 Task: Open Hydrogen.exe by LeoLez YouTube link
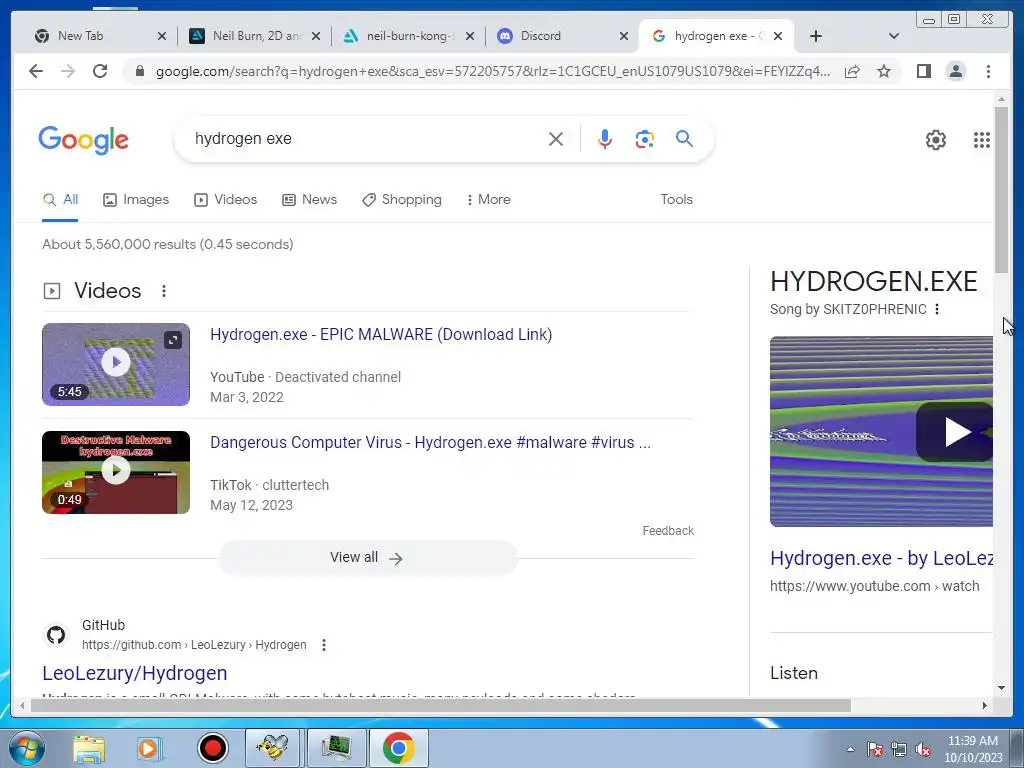(881, 558)
